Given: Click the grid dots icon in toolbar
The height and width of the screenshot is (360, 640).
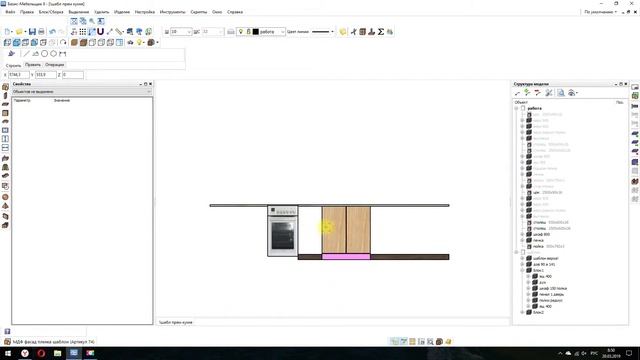Looking at the screenshot, I should (82, 31).
